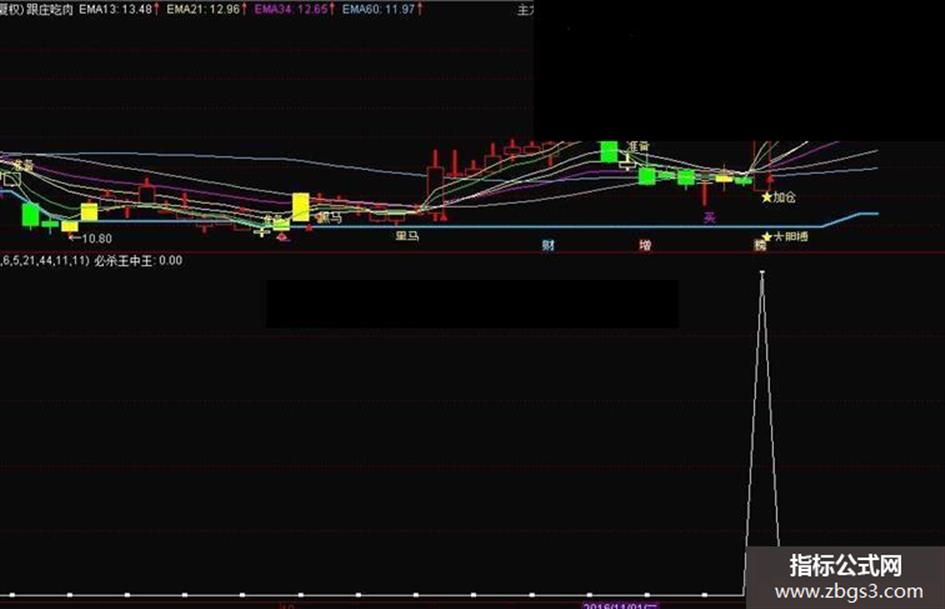Image resolution: width=945 pixels, height=609 pixels.
Task: Select the 10.80 low price arrow label
Action: [90, 239]
